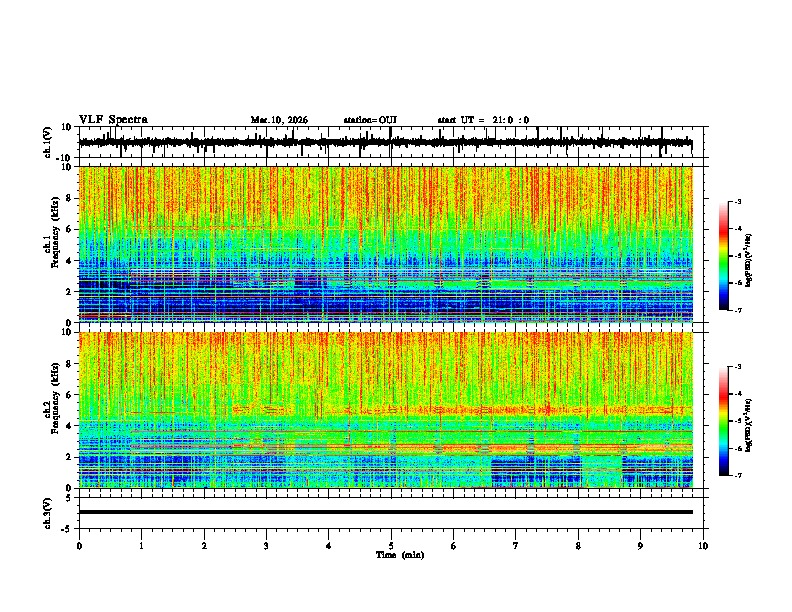Click the '2' tick on ch.2 frequency axis
Screen dimensions: 792x612
[x=69, y=457]
